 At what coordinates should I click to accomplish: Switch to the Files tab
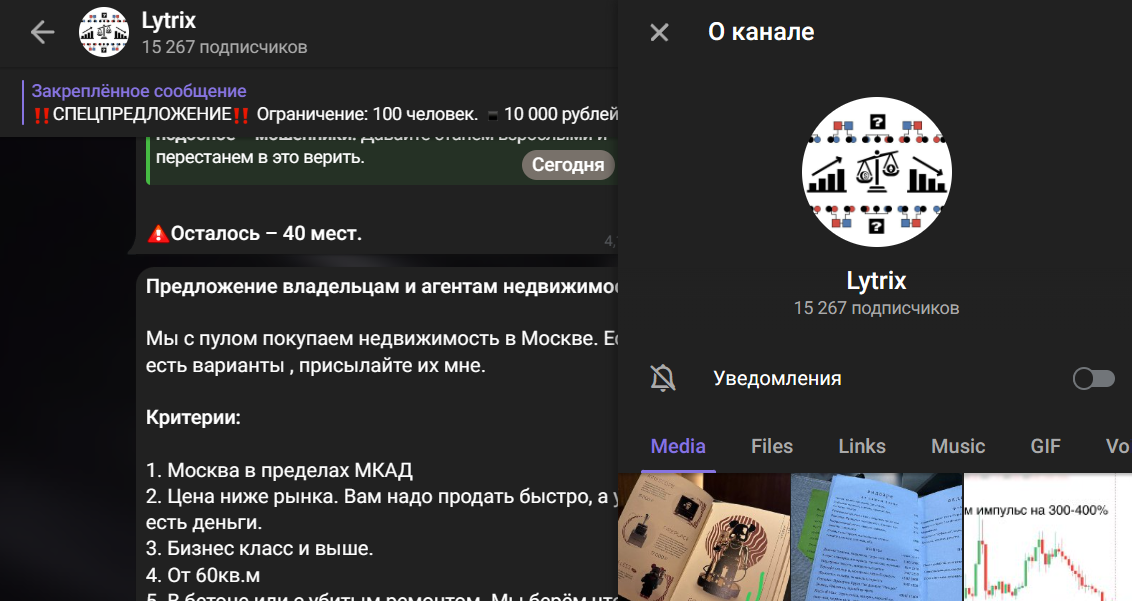click(x=771, y=446)
